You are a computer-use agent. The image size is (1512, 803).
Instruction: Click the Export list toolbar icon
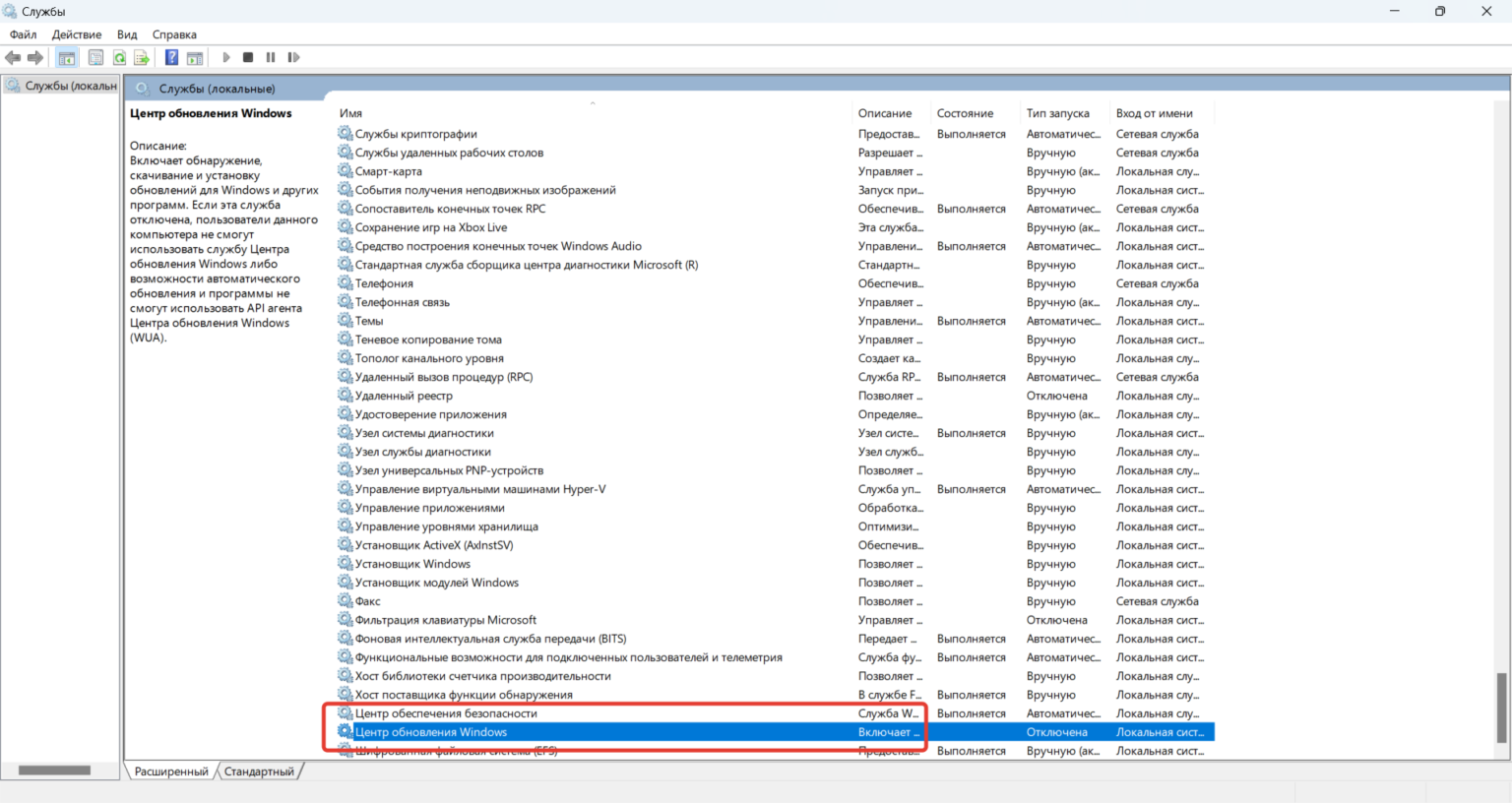(x=142, y=57)
